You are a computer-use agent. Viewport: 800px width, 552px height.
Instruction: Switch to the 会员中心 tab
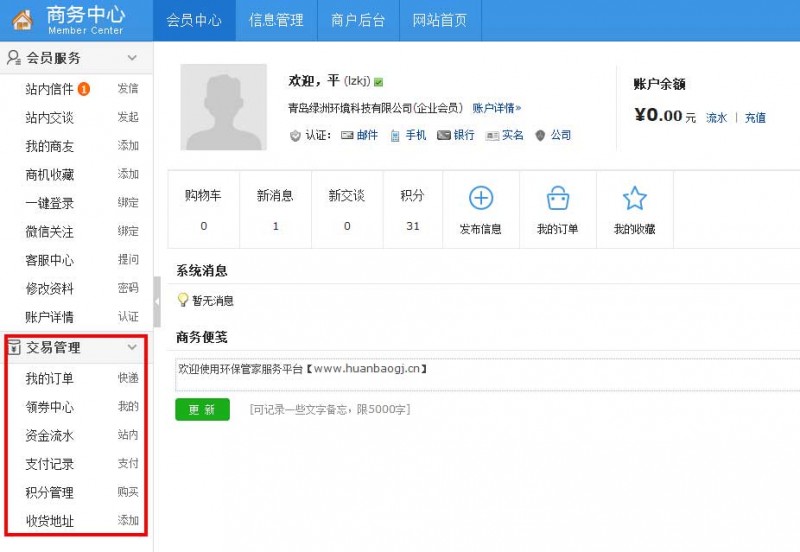pos(194,20)
